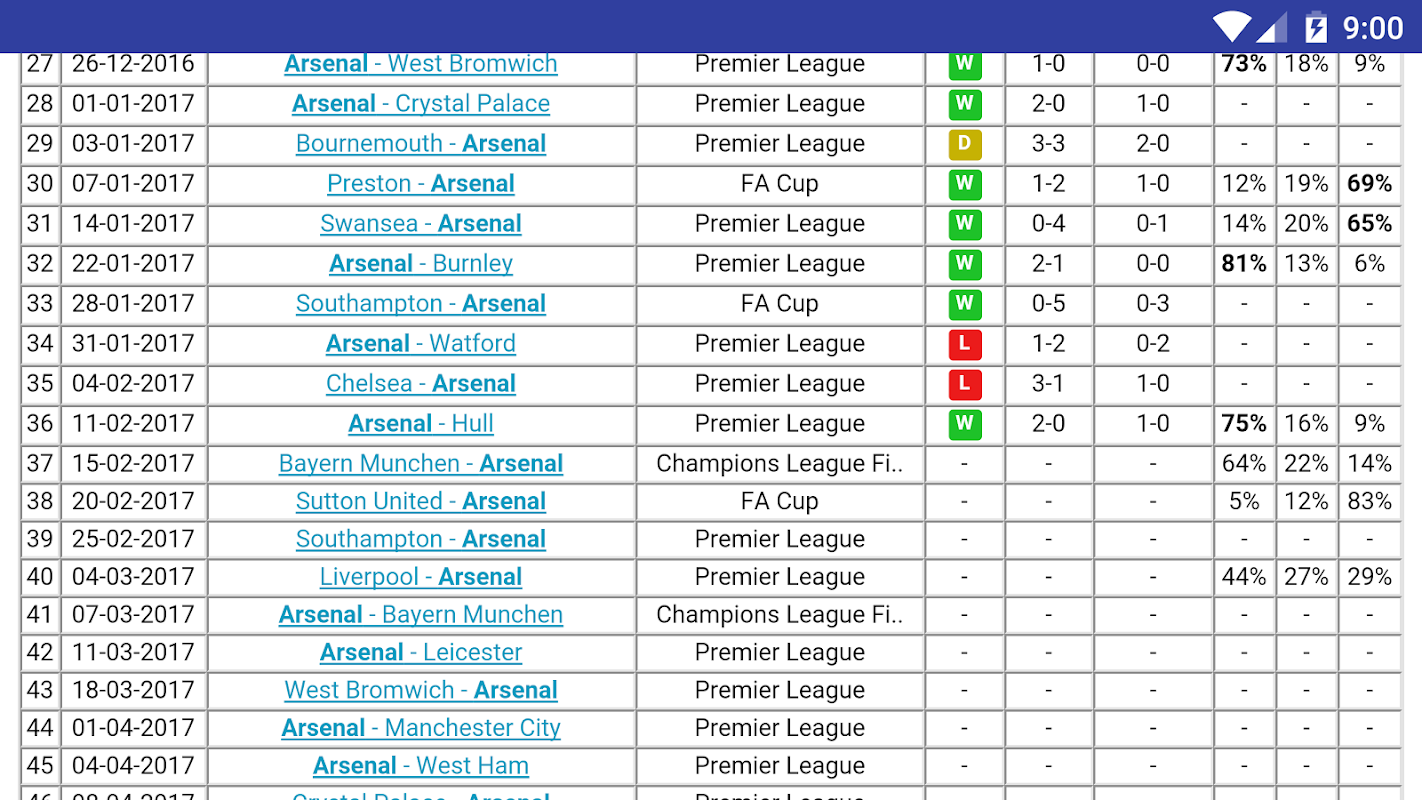
Task: Tap the Wi-Fi icon in status bar
Action: click(1232, 27)
